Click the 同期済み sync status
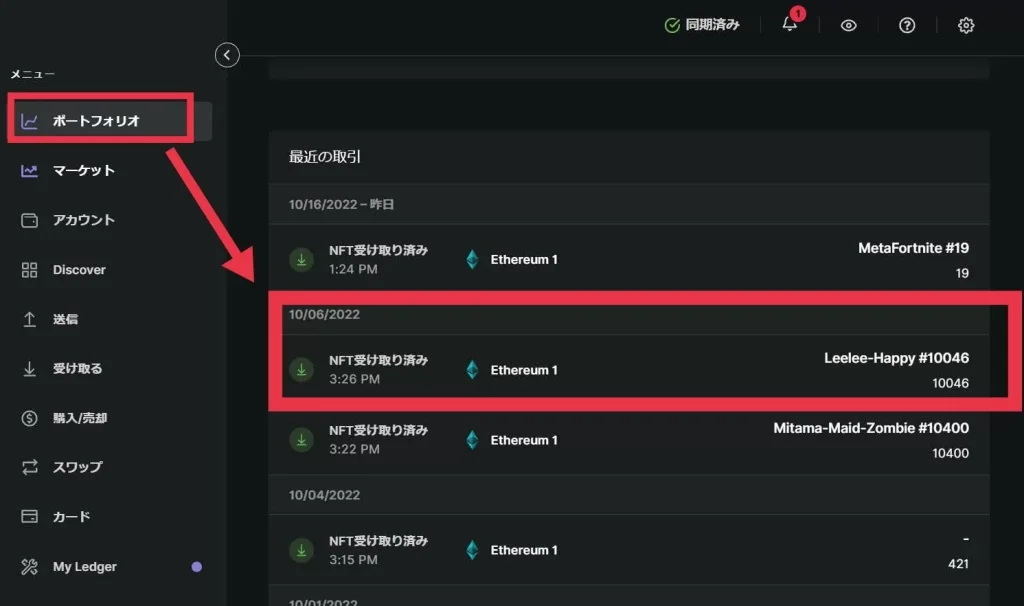The width and height of the screenshot is (1024, 606). (x=702, y=25)
